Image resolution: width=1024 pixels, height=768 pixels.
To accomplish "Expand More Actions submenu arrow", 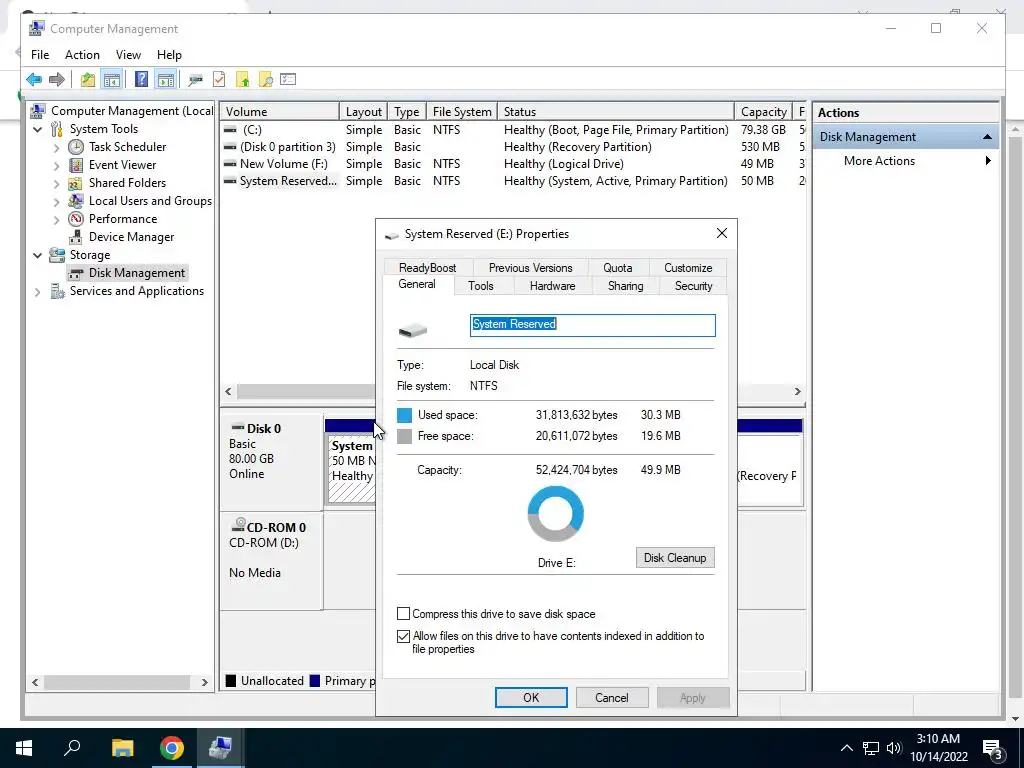I will (x=988, y=161).
